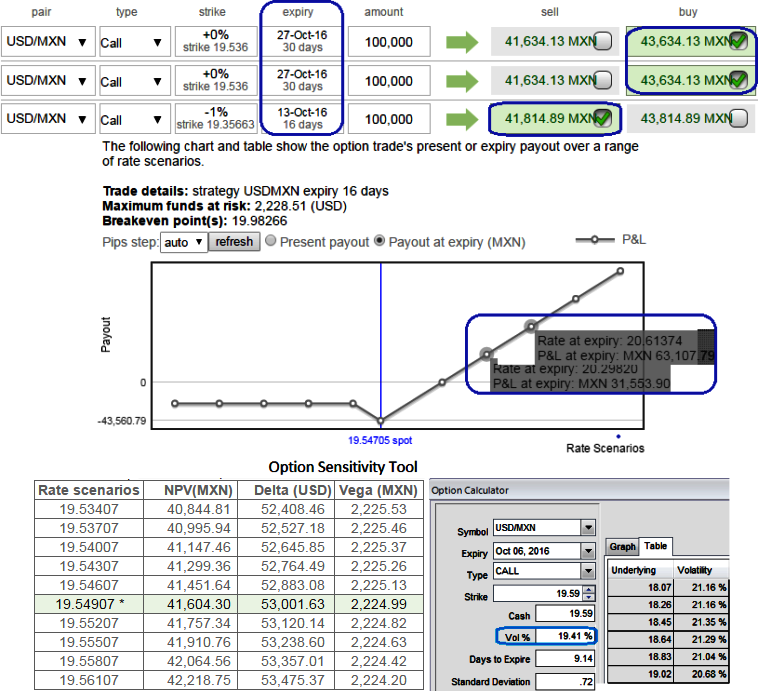Expand the Symbol USD/MXN dropdown in Option Calculator
758x691 pixels.
pyautogui.click(x=588, y=529)
